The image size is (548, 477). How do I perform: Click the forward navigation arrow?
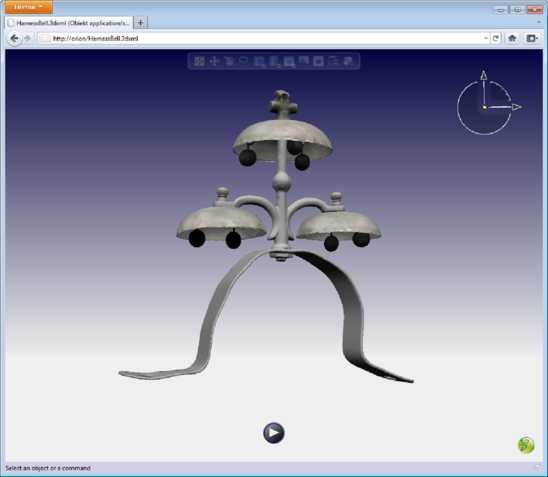coord(28,38)
